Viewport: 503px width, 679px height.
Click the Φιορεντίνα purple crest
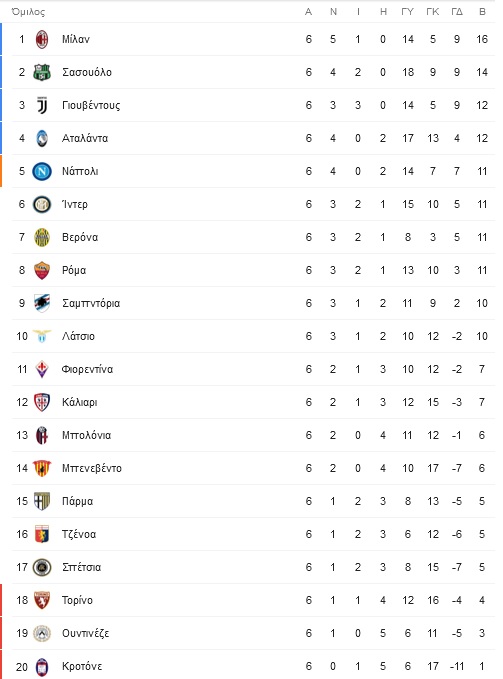42,369
